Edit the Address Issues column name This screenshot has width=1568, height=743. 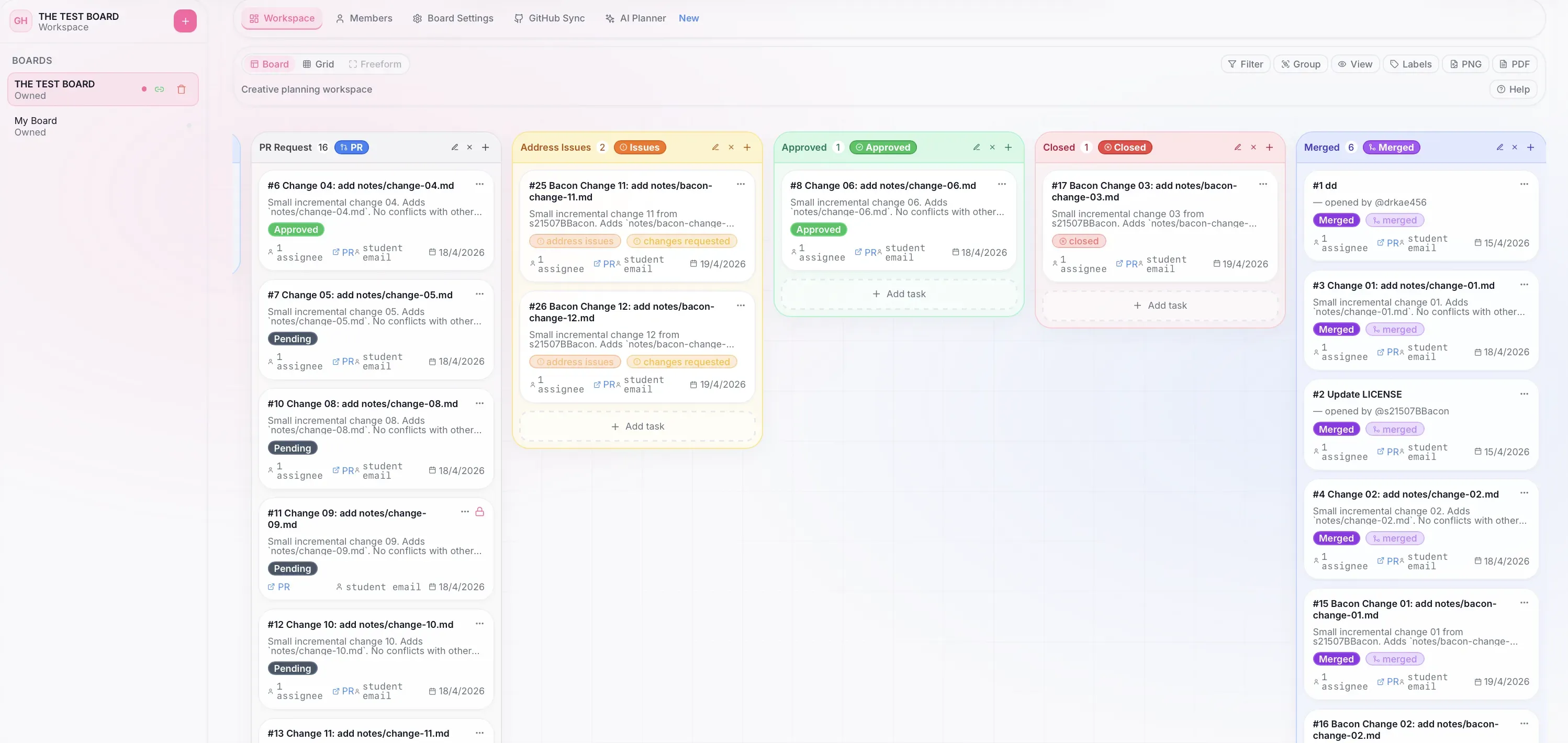tap(715, 147)
